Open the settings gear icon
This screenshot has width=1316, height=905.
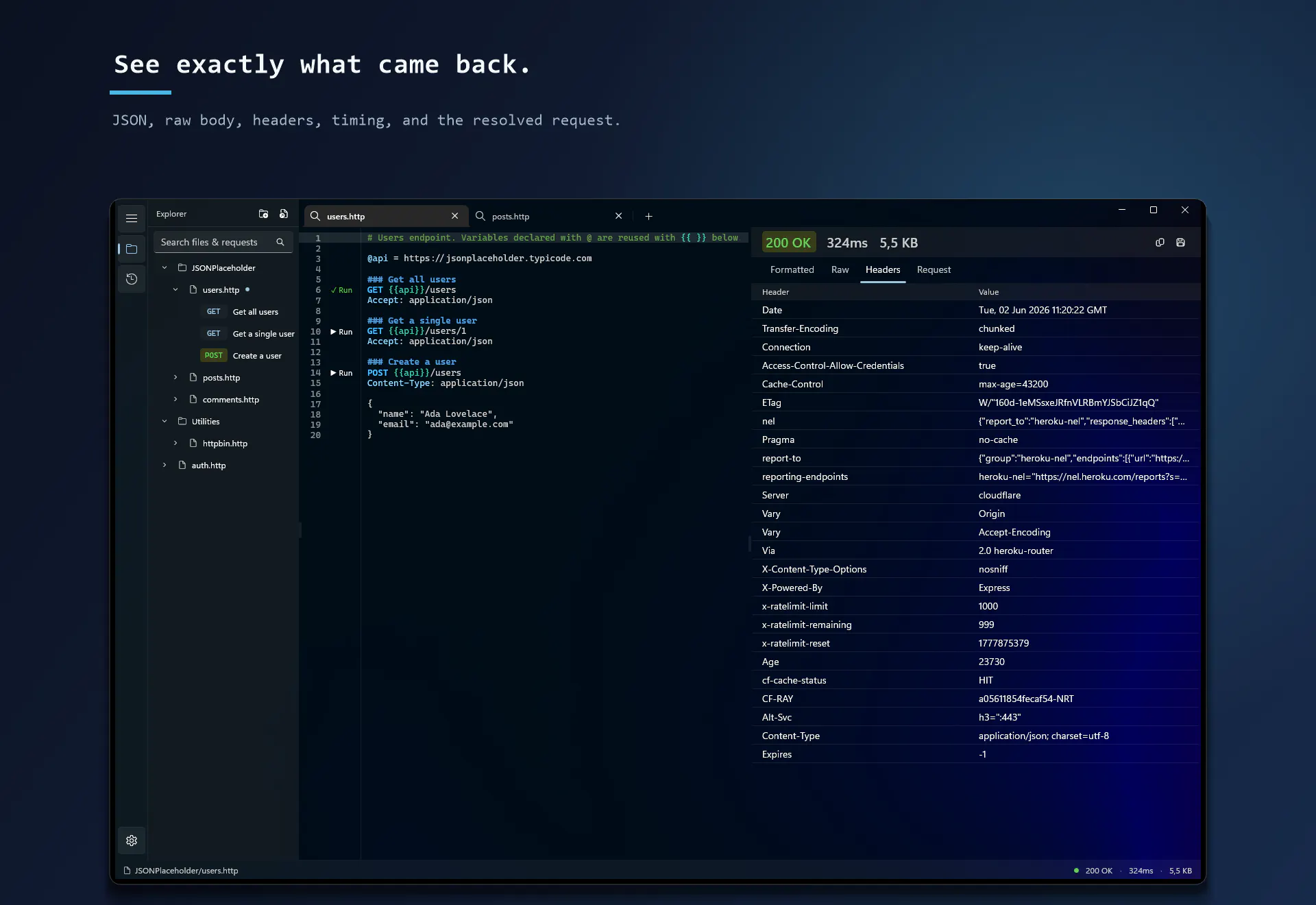point(132,841)
